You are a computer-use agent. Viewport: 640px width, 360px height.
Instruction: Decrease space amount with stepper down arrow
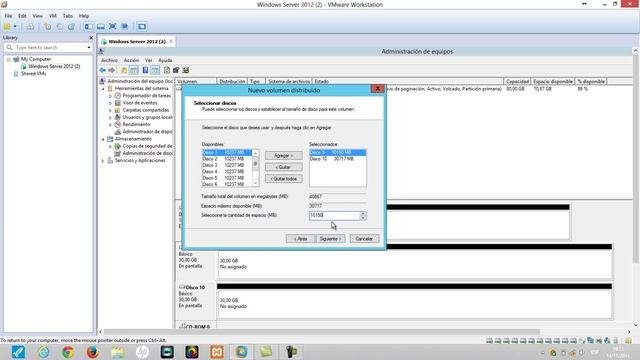tap(363, 218)
